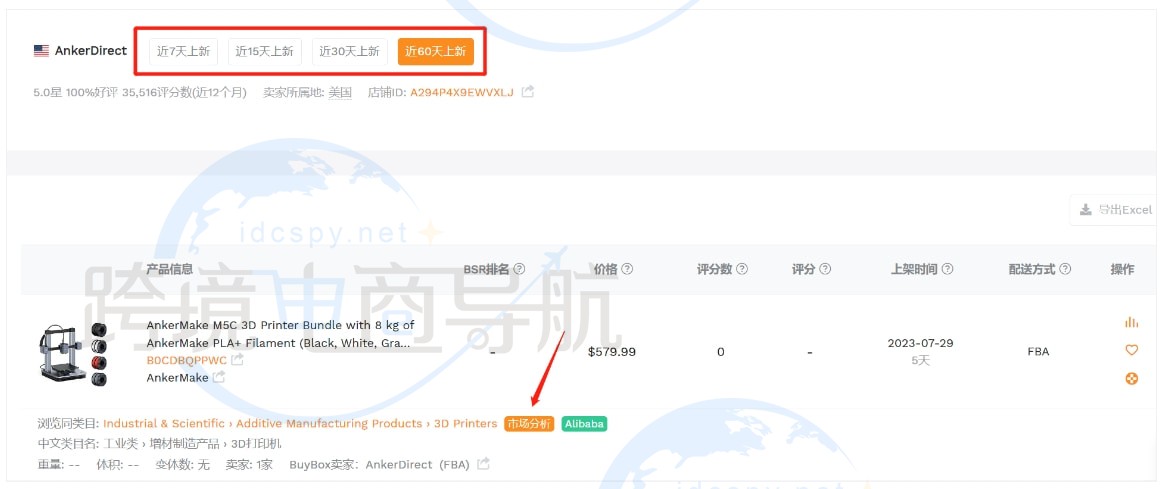Click the 产品信息 column header
The height and width of the screenshot is (489, 1162).
[x=170, y=270]
